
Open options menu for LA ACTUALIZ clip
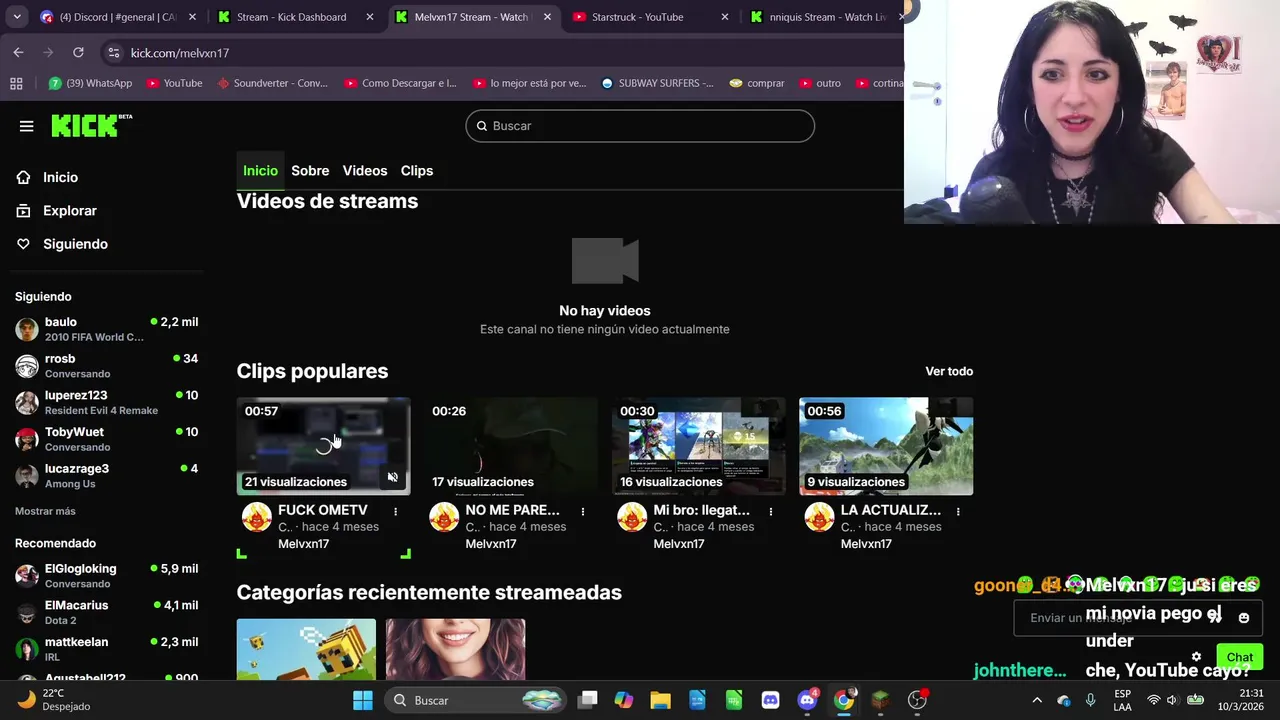pyautogui.click(x=958, y=511)
